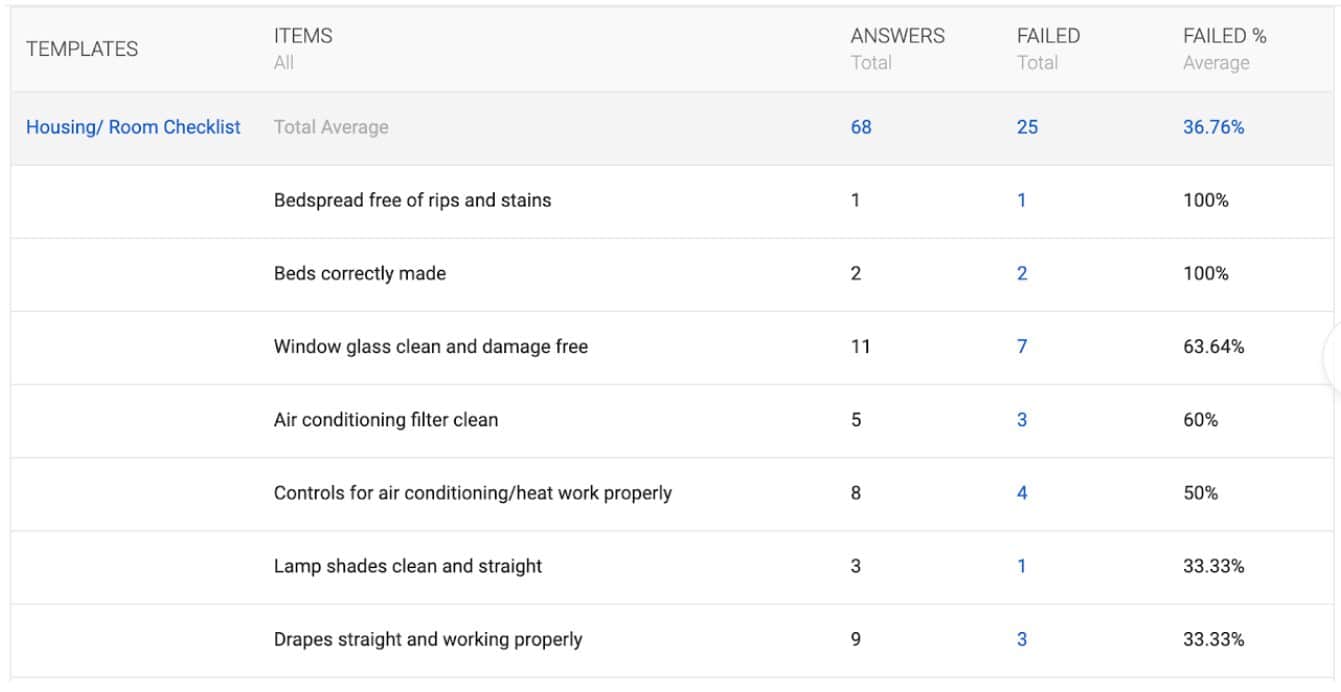This screenshot has width=1341, height=692.
Task: Click the total answers value 68
Action: pyautogui.click(x=861, y=127)
